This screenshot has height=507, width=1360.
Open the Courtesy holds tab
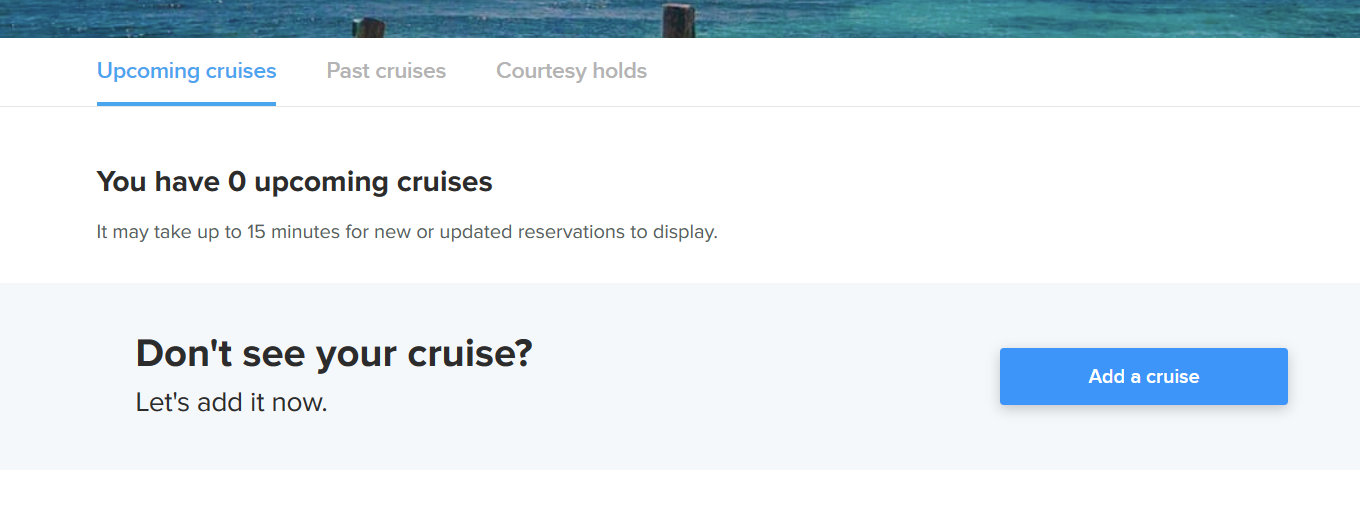tap(571, 71)
